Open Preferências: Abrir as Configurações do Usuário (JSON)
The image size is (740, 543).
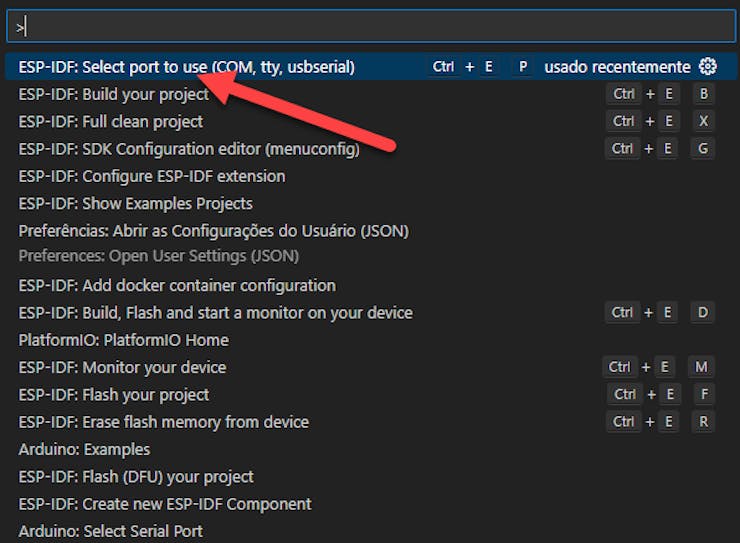(x=214, y=231)
